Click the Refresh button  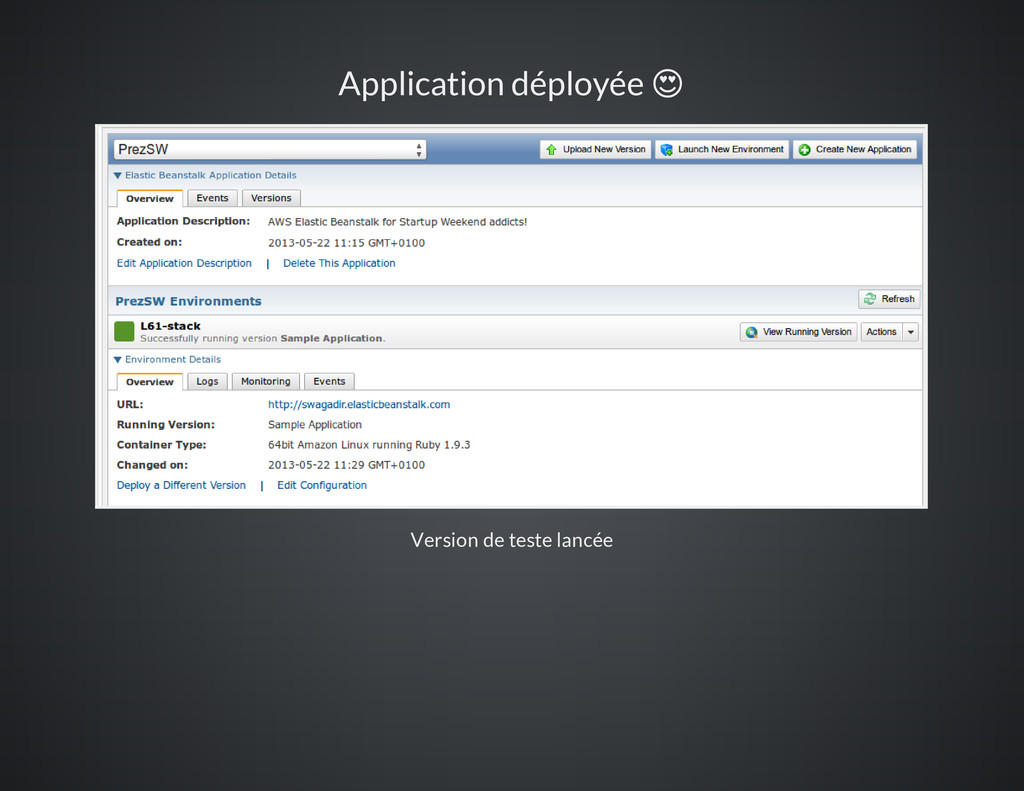coord(889,299)
